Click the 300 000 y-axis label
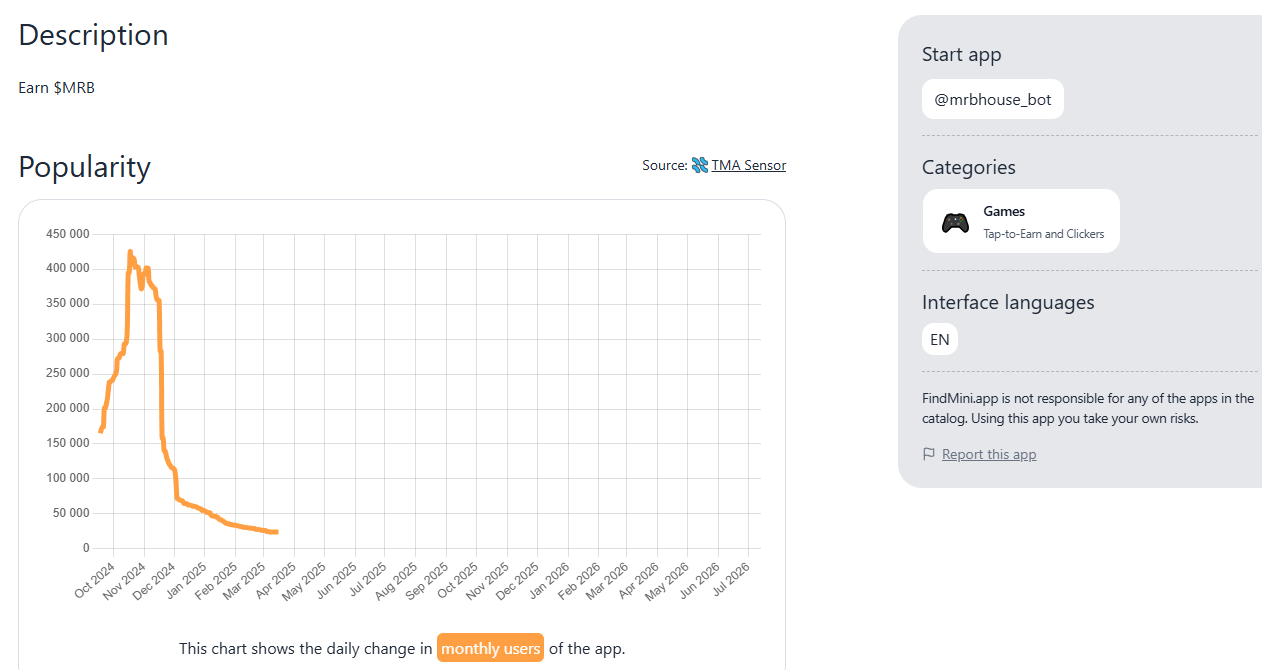 coord(68,339)
